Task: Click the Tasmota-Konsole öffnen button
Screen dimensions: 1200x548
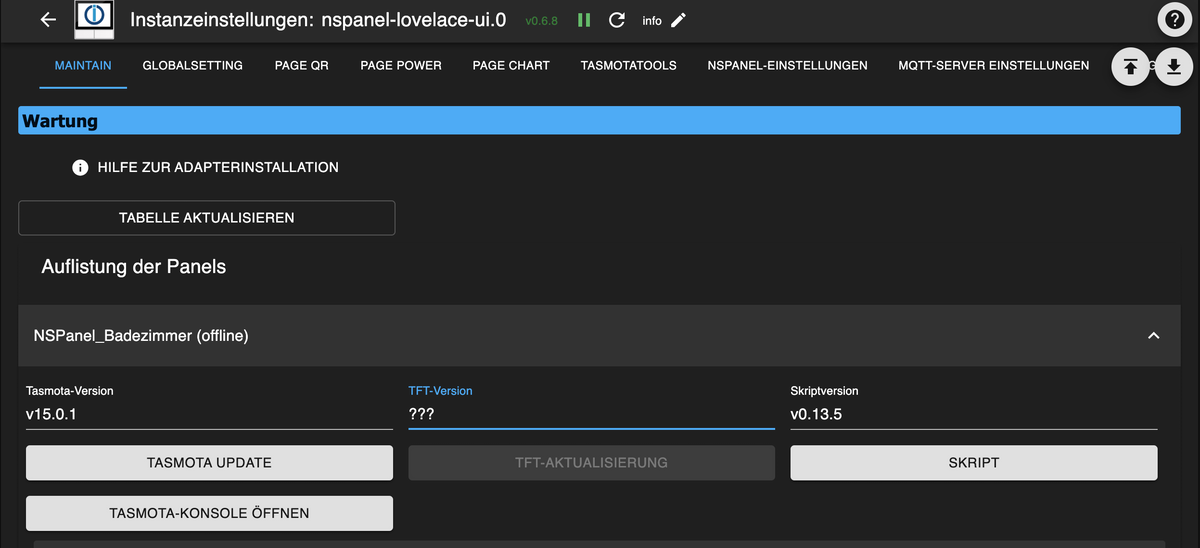Action: [209, 513]
